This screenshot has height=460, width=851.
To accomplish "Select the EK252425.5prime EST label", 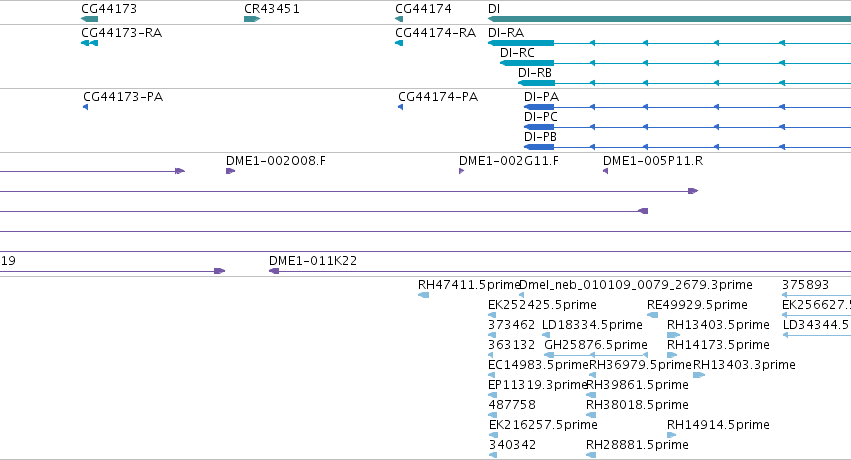I will [542, 304].
